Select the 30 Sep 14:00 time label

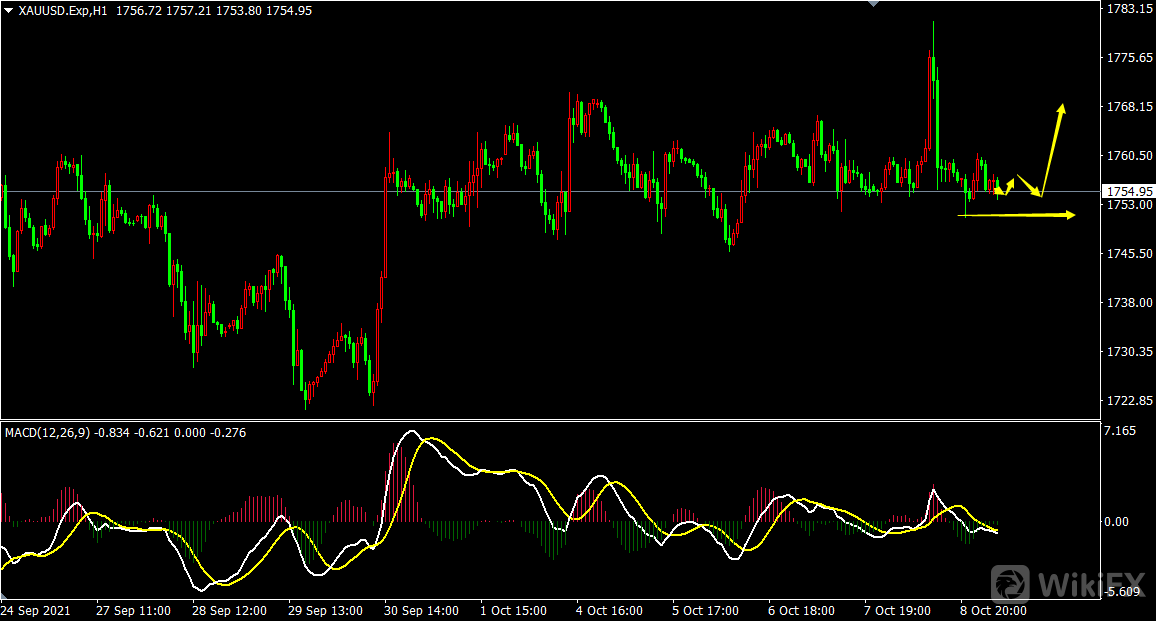[x=421, y=610]
